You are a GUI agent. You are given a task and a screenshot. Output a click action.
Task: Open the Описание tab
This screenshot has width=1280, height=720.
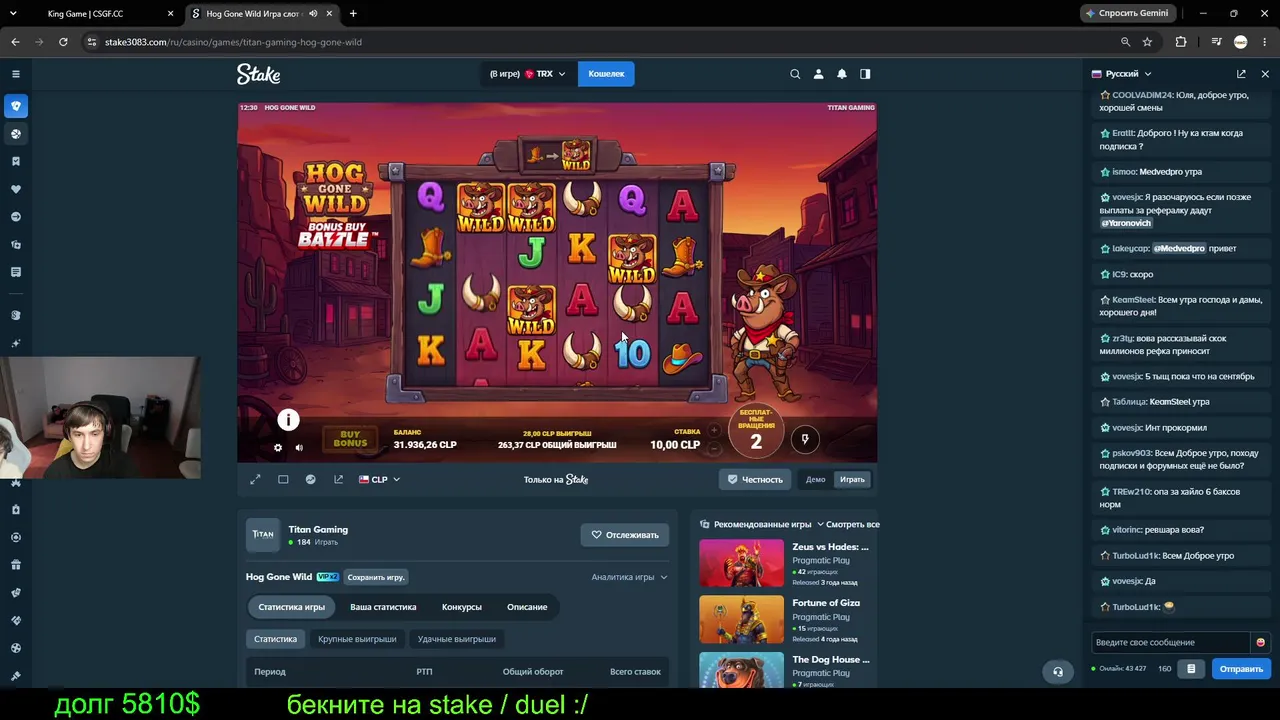pyautogui.click(x=527, y=607)
